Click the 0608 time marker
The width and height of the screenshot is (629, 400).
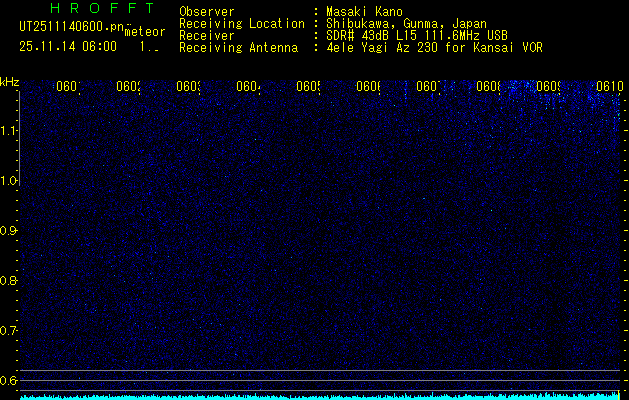tap(488, 87)
